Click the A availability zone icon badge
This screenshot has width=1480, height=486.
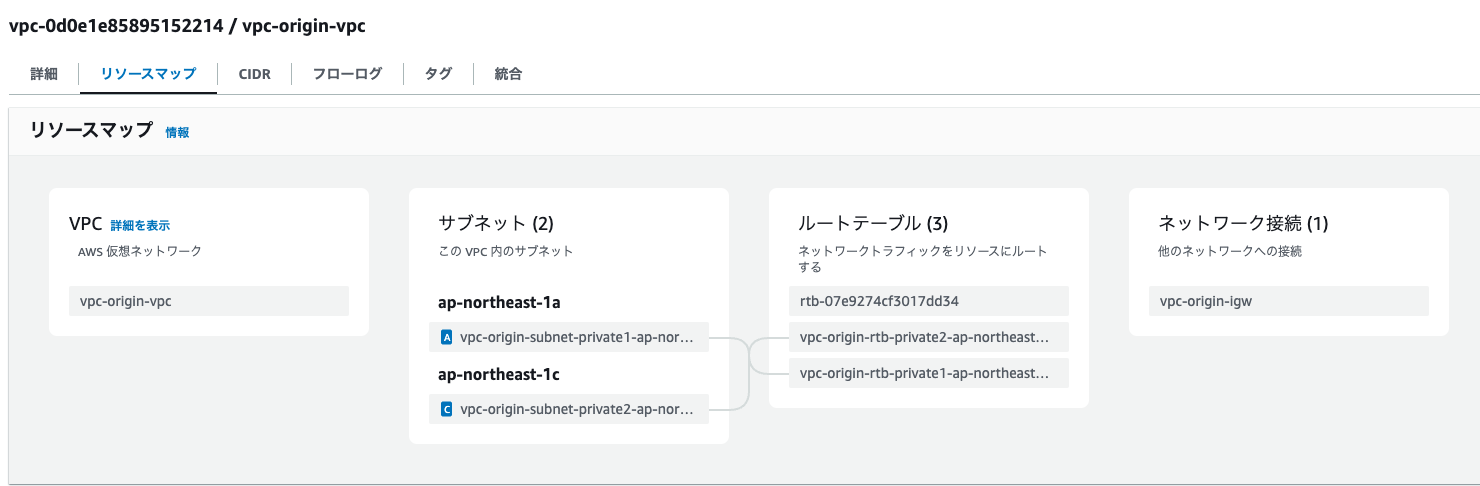tap(446, 338)
